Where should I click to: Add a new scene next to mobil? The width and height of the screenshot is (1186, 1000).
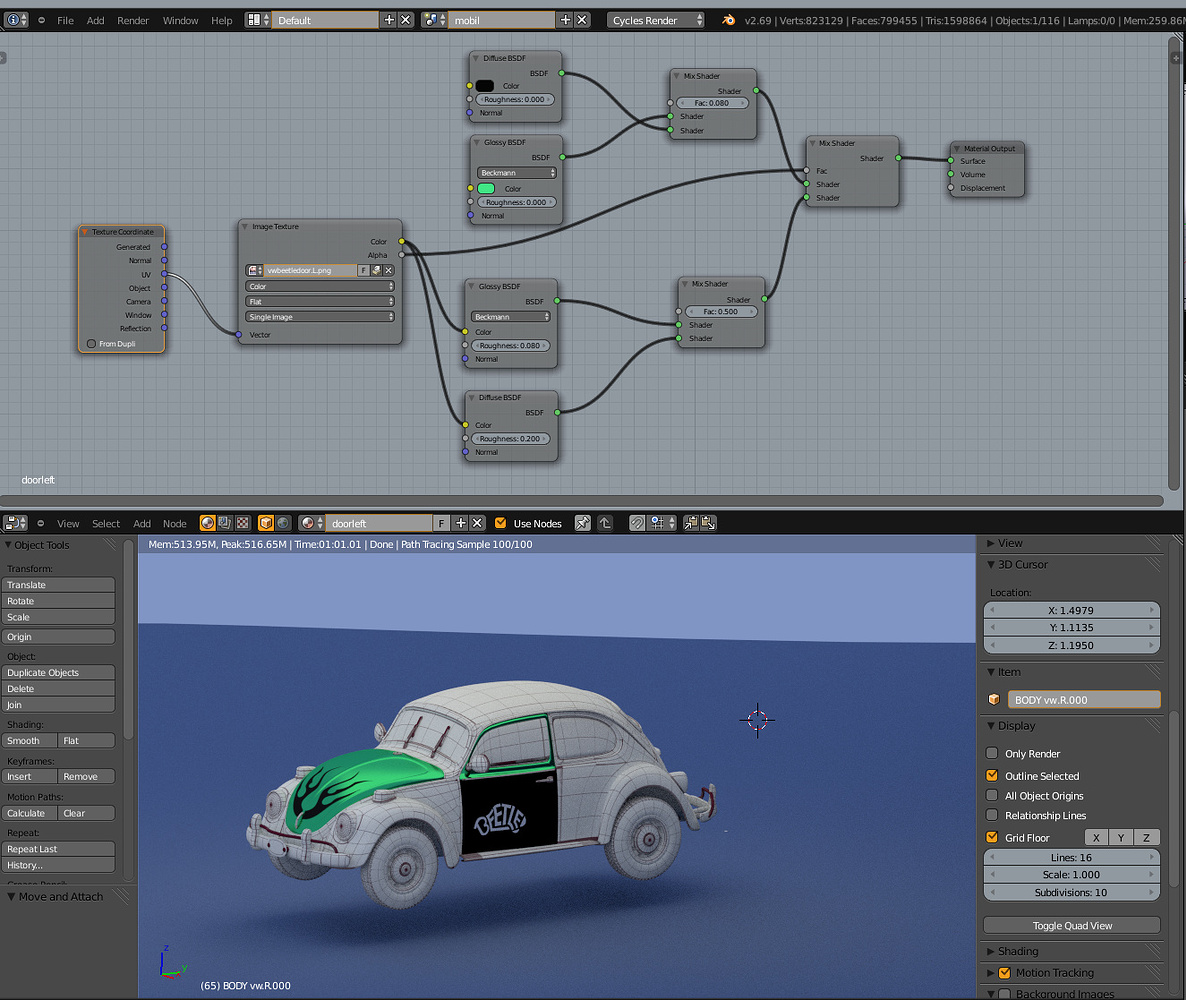[x=565, y=20]
